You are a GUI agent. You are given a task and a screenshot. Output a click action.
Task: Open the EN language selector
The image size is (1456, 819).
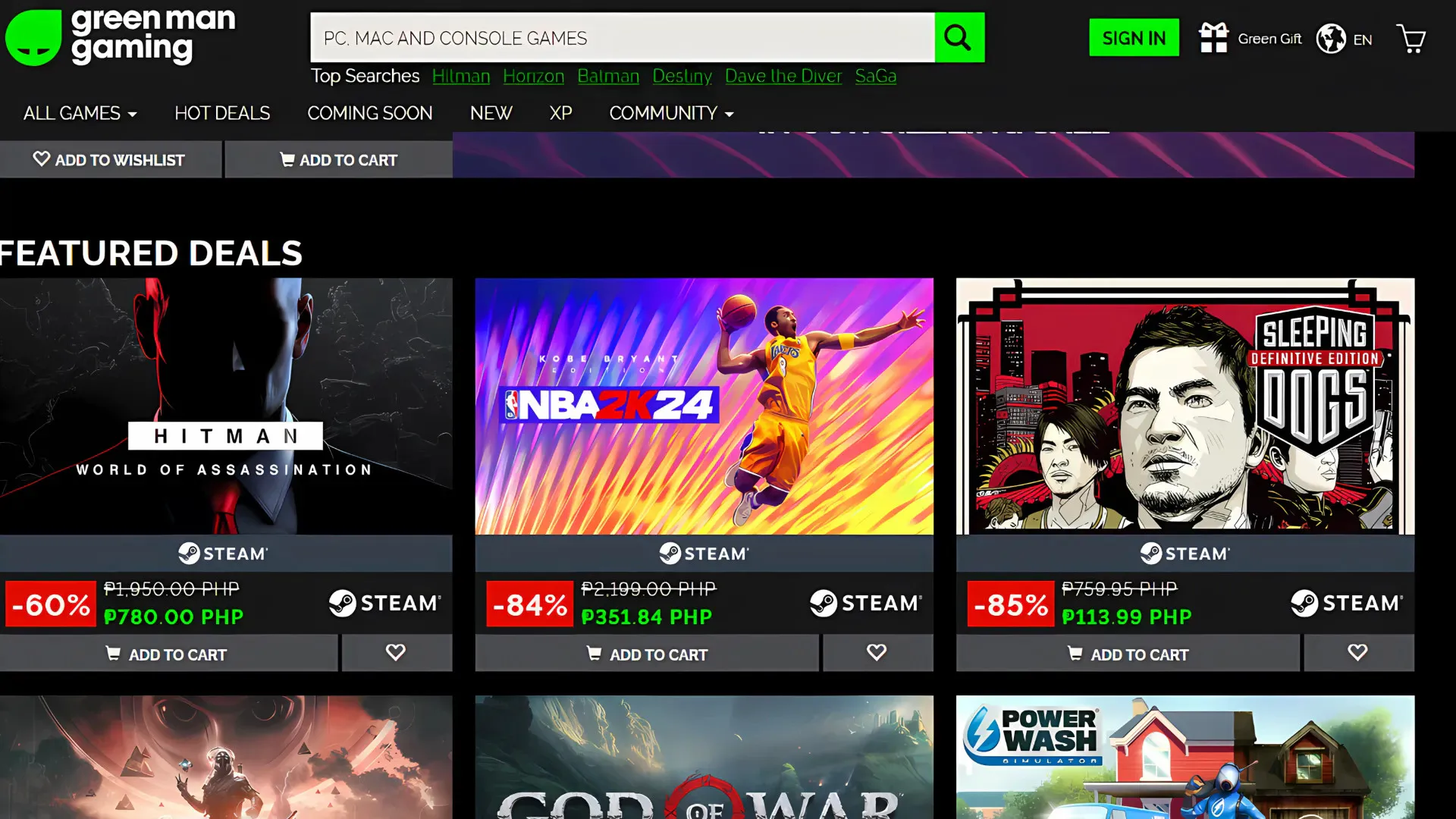click(x=1363, y=39)
